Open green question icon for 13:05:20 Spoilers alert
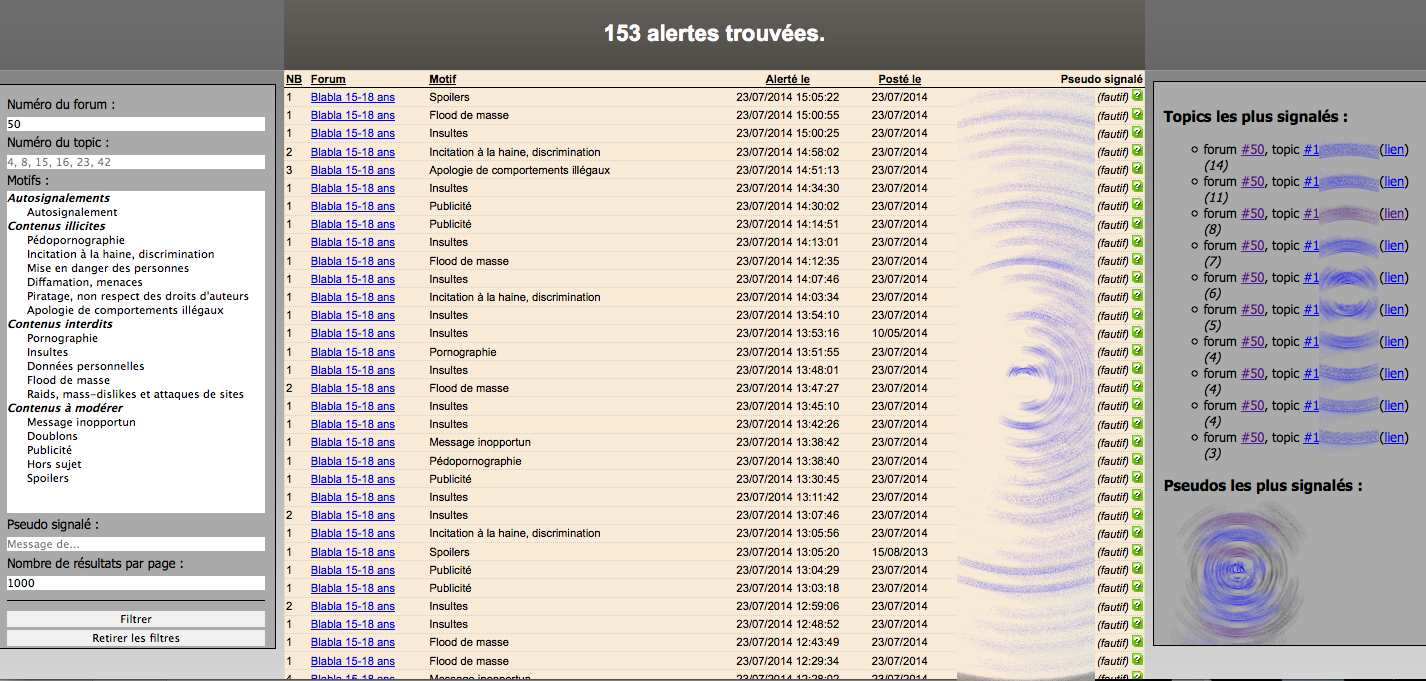Viewport: 1426px width, 681px height. [x=1137, y=552]
